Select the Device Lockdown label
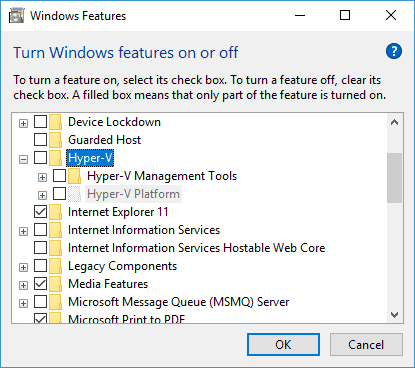Image resolution: width=415 pixels, height=368 pixels. point(114,122)
